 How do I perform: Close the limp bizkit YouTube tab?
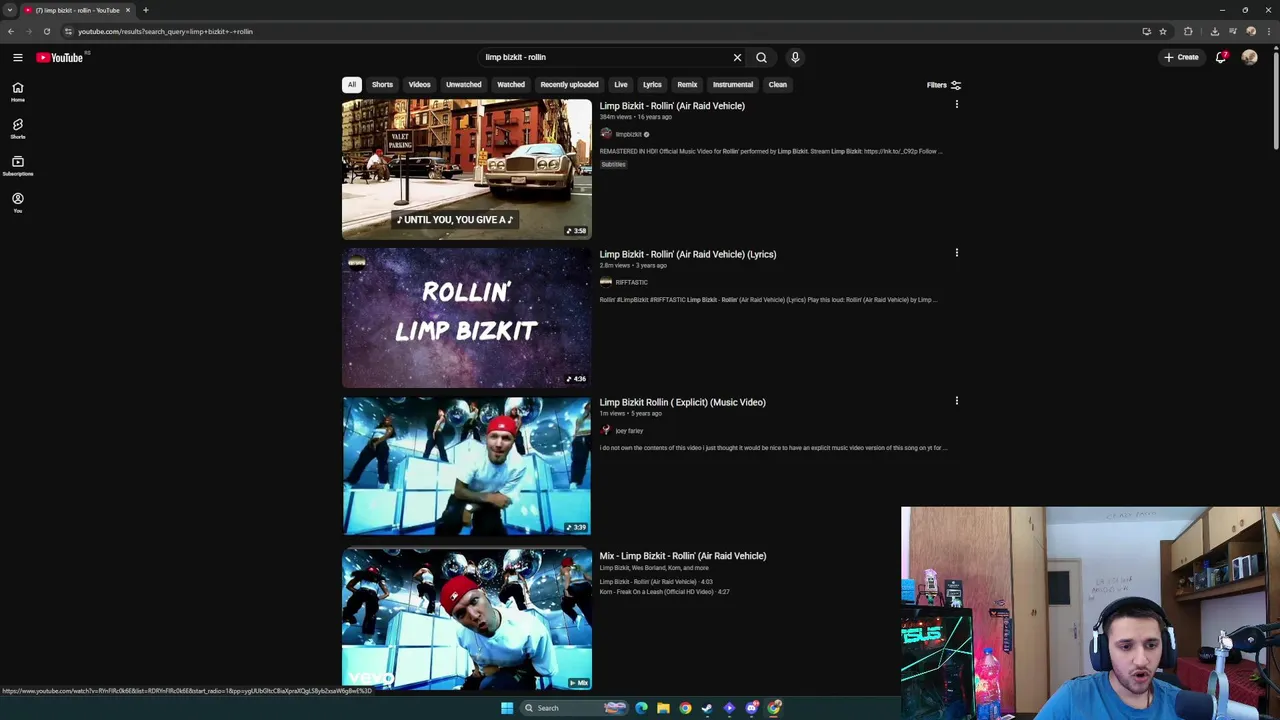coord(128,10)
